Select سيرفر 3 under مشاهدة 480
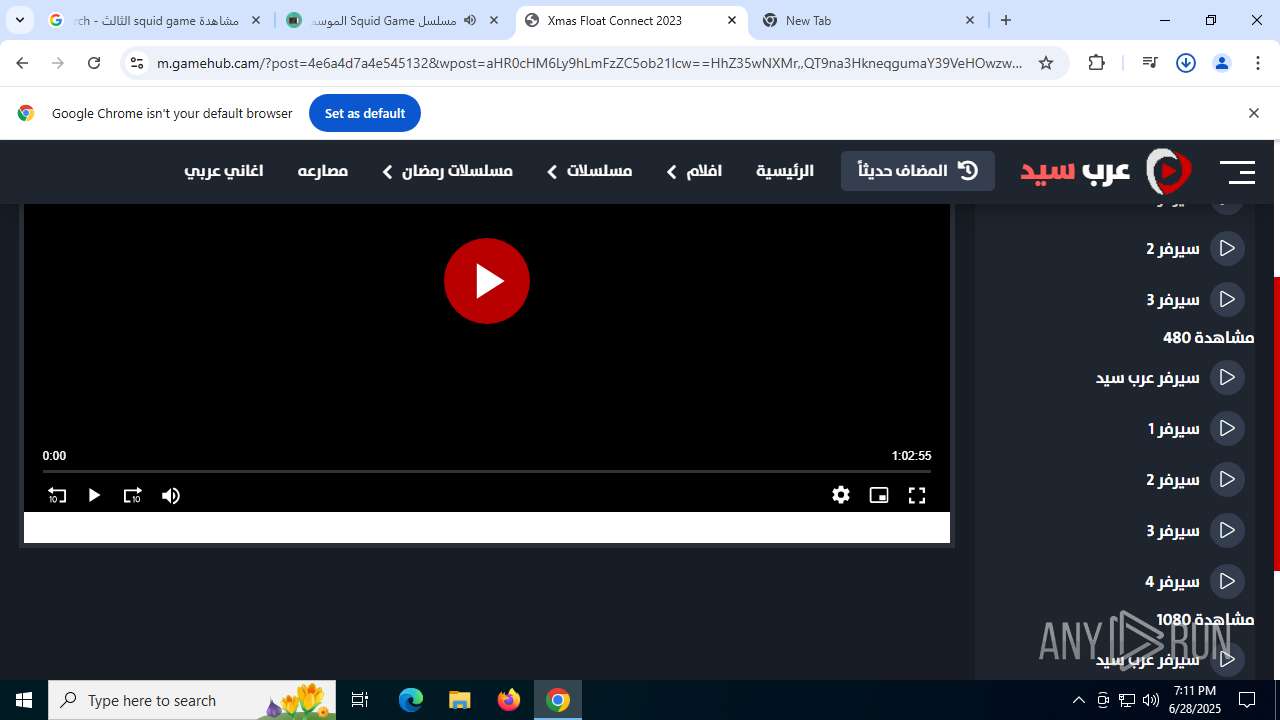 (1194, 530)
